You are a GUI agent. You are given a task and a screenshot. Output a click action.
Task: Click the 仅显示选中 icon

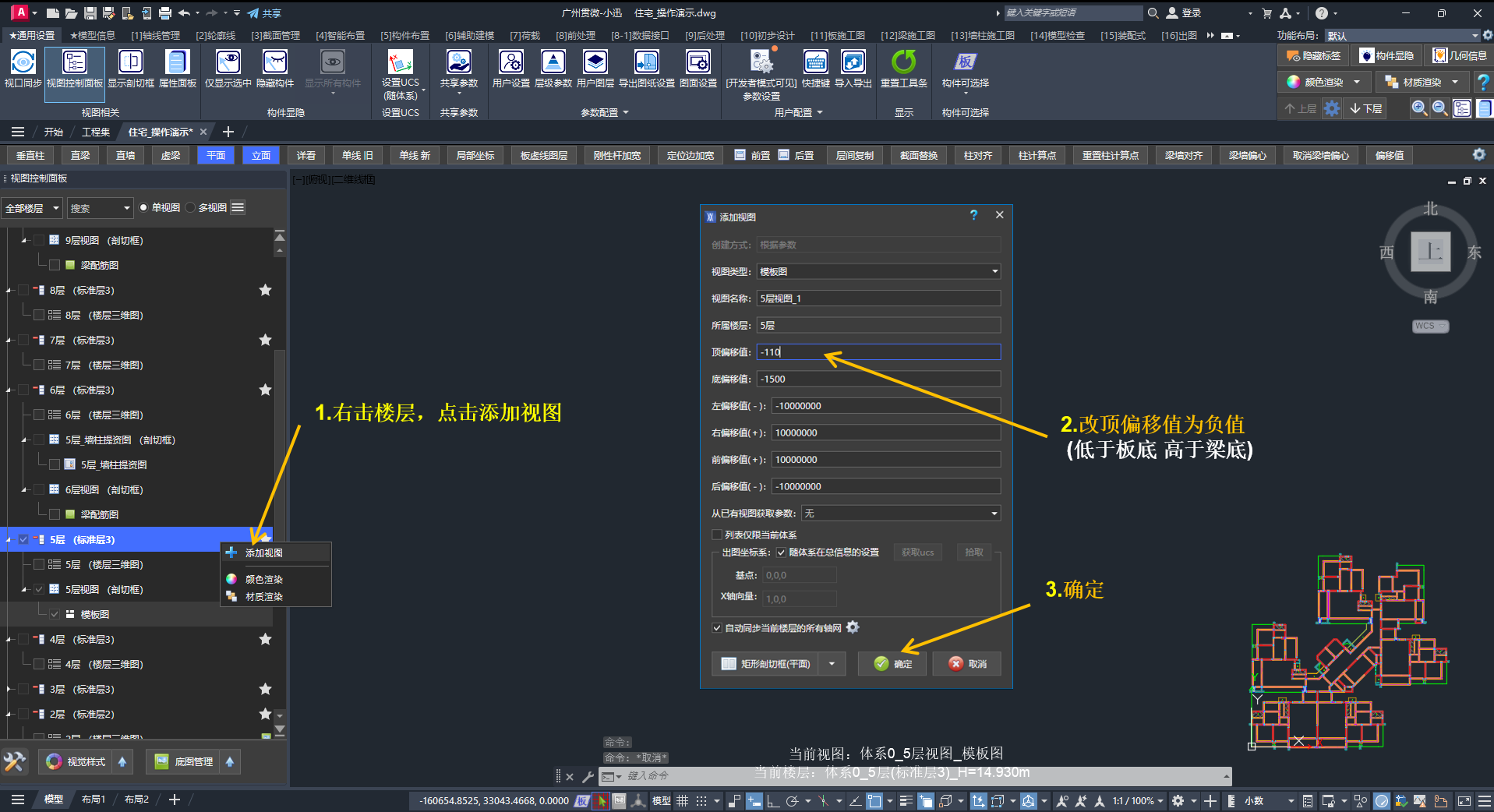[x=228, y=62]
